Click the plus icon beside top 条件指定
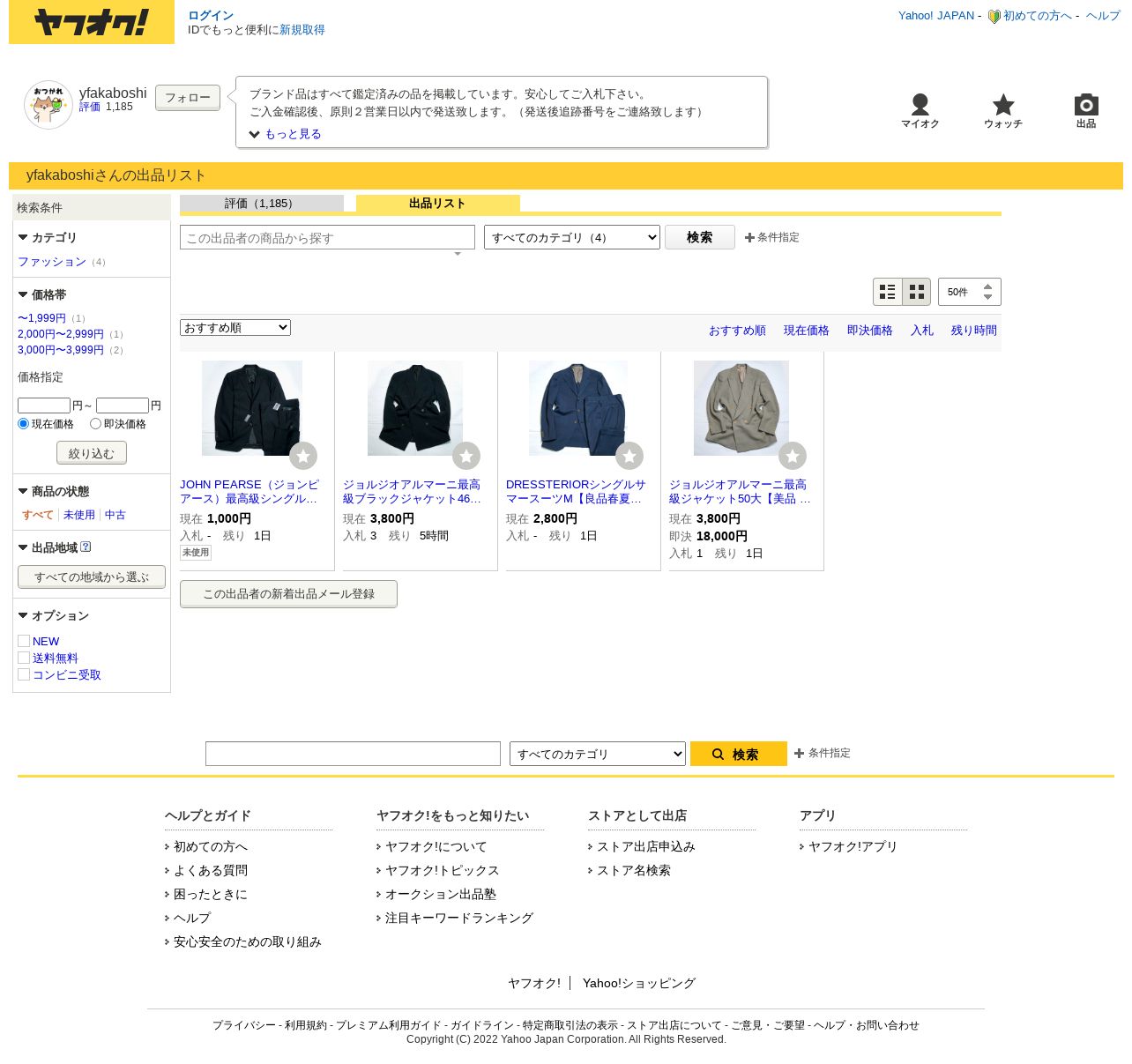This screenshot has height=1064, width=1132. tap(749, 237)
